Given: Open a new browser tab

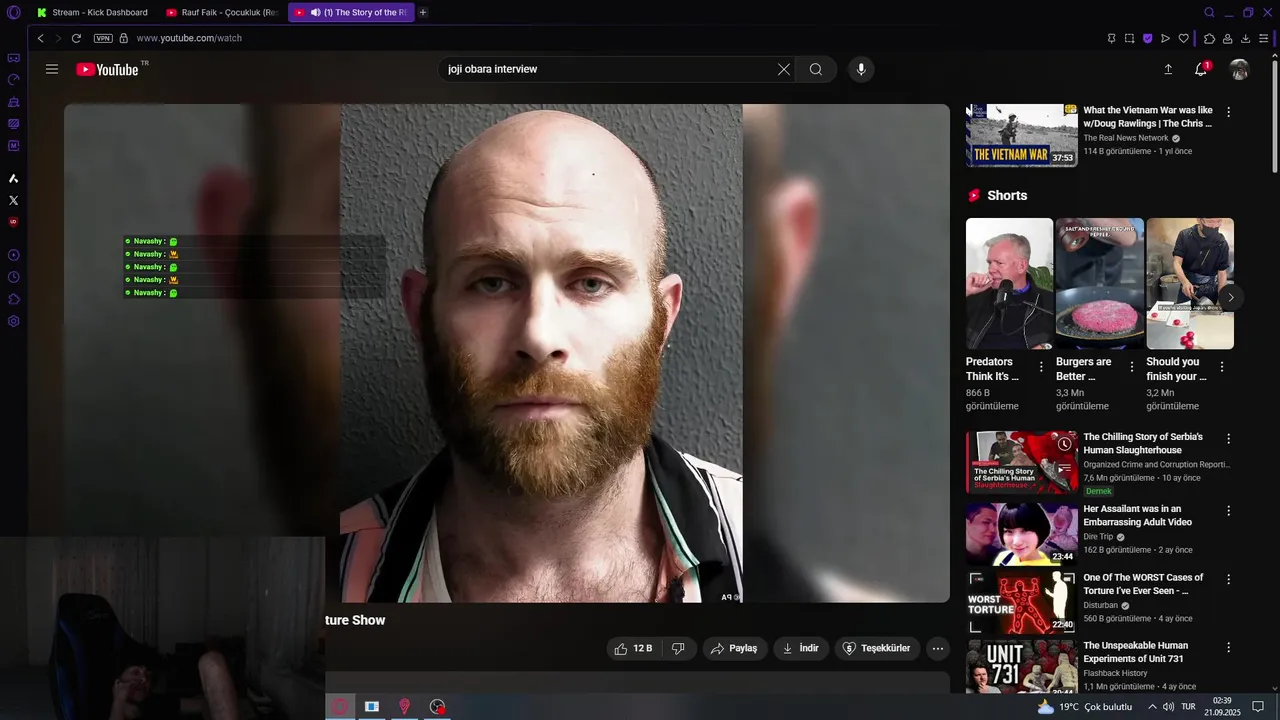Looking at the screenshot, I should 423,13.
